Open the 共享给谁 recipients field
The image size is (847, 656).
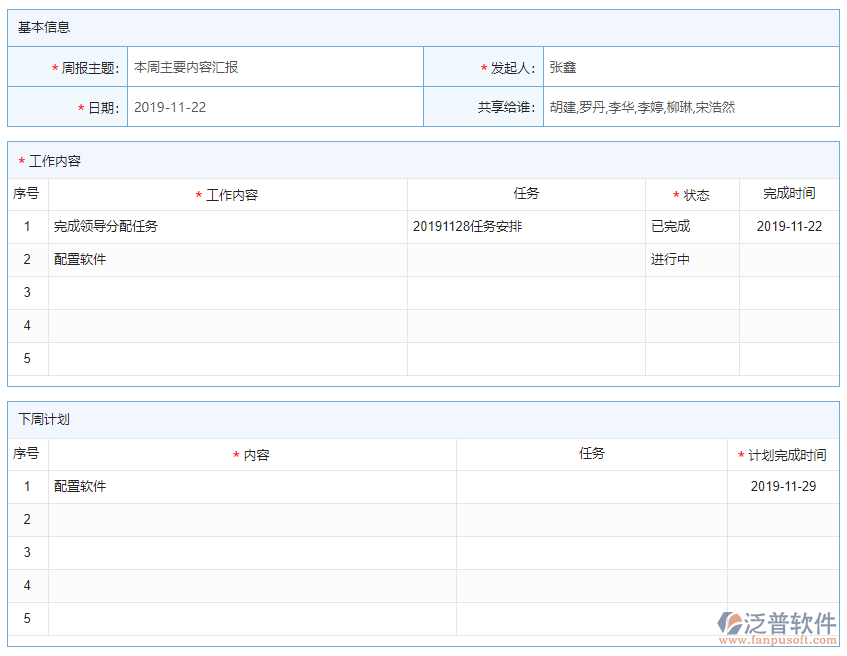(690, 107)
